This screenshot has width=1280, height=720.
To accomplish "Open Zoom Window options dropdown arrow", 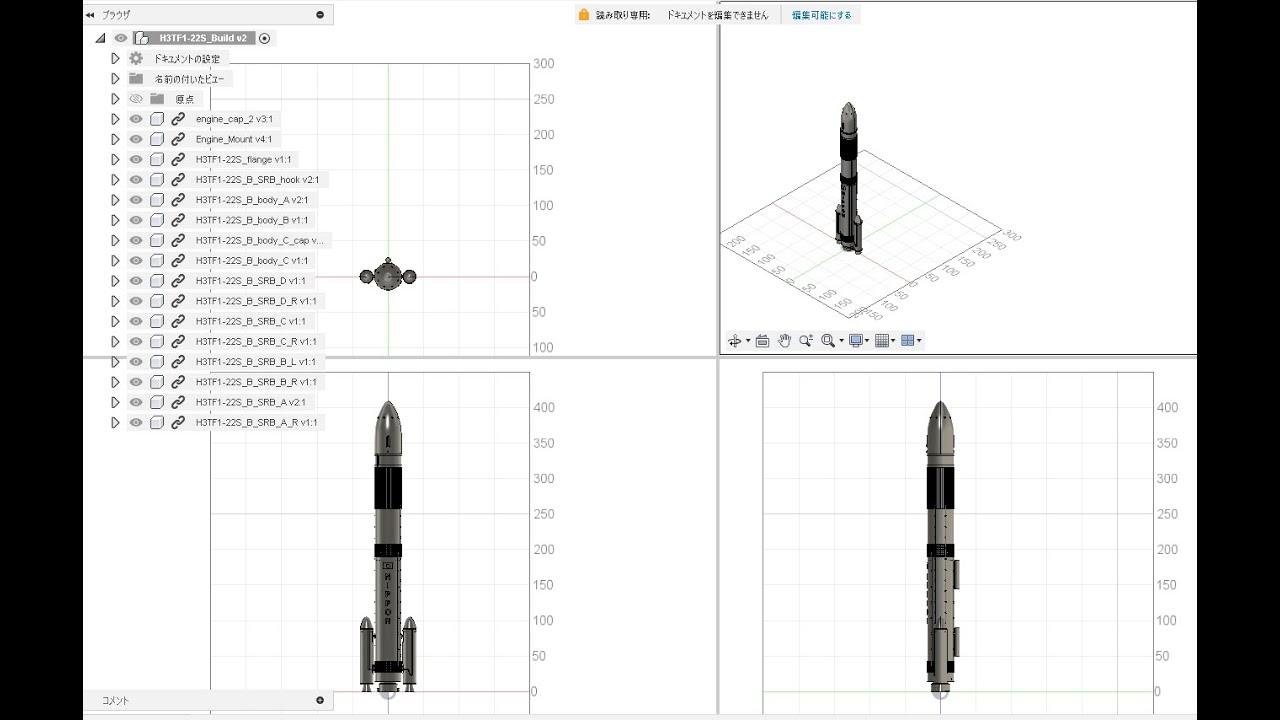I will coord(841,341).
